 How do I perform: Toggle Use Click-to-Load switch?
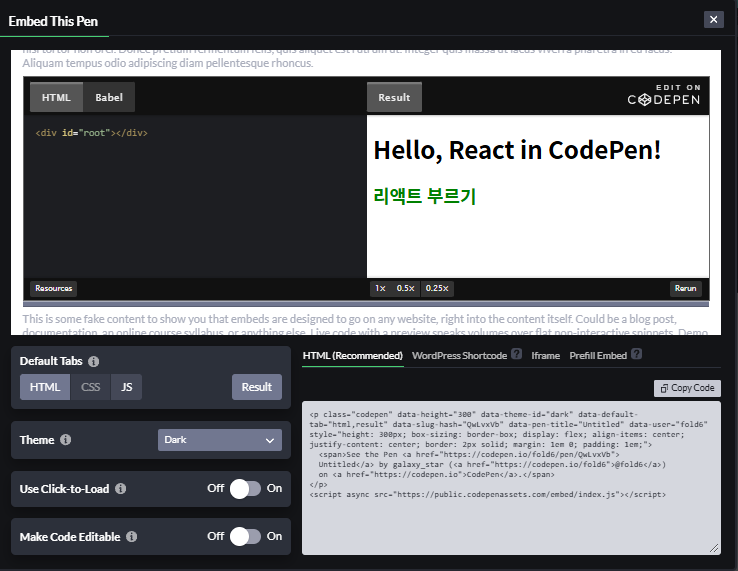click(x=245, y=489)
